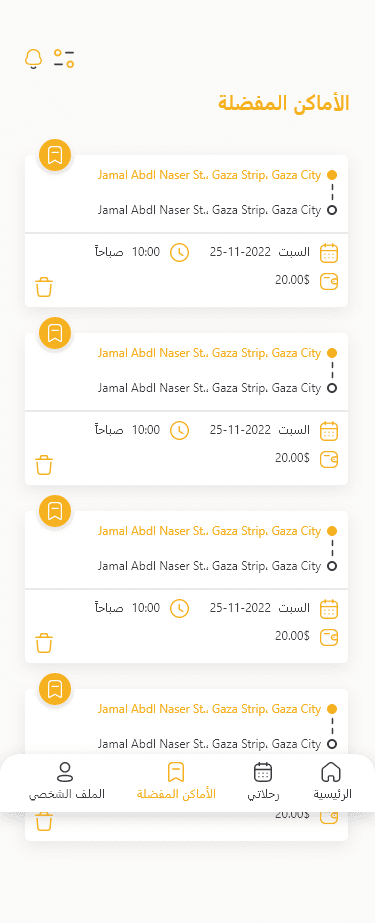Select the $20.00 price in first card
Screen dimensions: 375x923
coord(292,280)
